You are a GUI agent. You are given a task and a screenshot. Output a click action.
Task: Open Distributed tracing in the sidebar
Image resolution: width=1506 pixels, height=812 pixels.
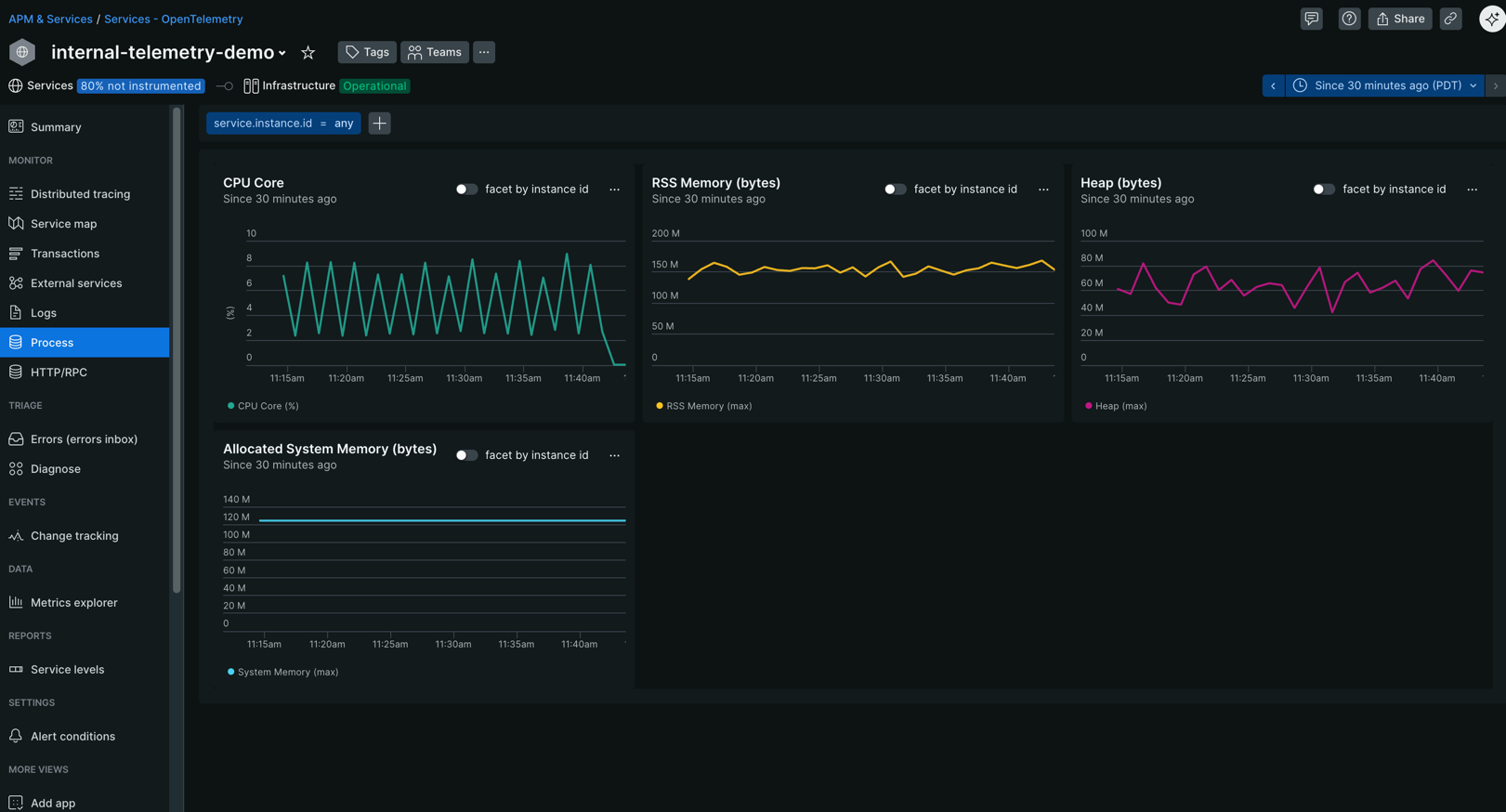point(80,194)
